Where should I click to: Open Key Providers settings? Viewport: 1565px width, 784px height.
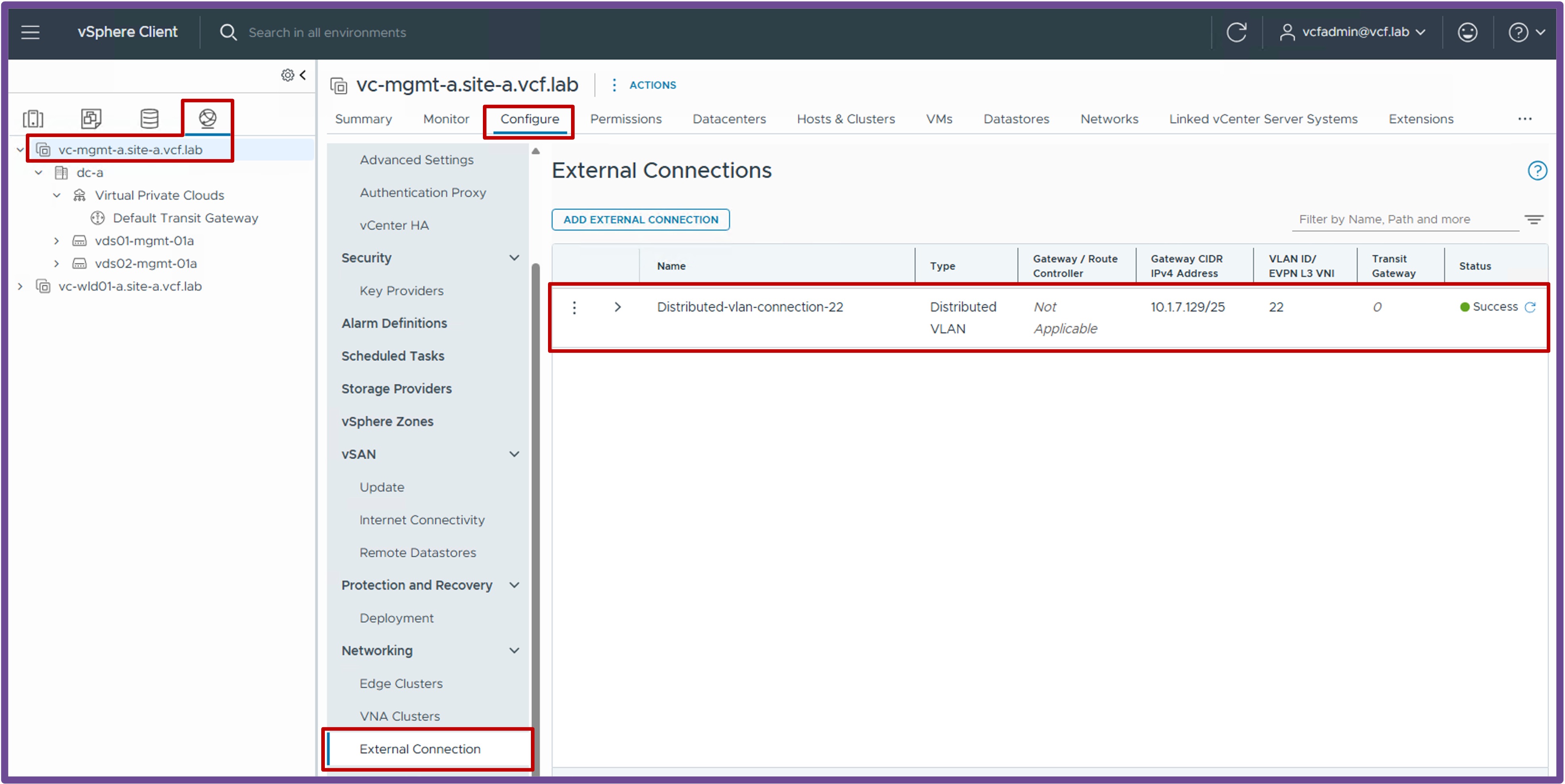pos(401,291)
